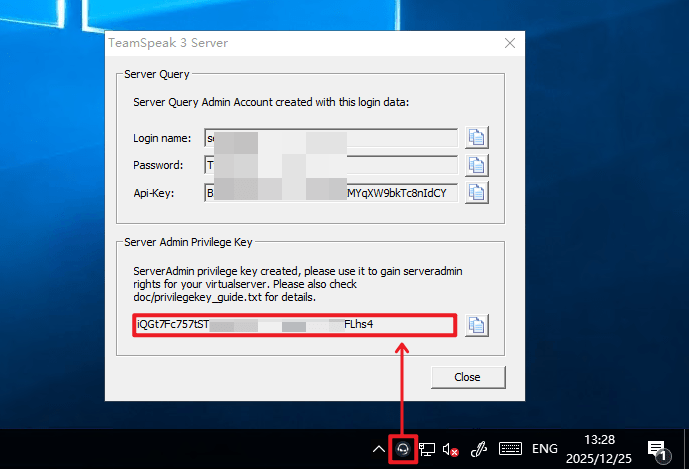Screen dimensions: 689x469
Task: Click the Server Admin Privilege Key label
Action: coord(188,242)
